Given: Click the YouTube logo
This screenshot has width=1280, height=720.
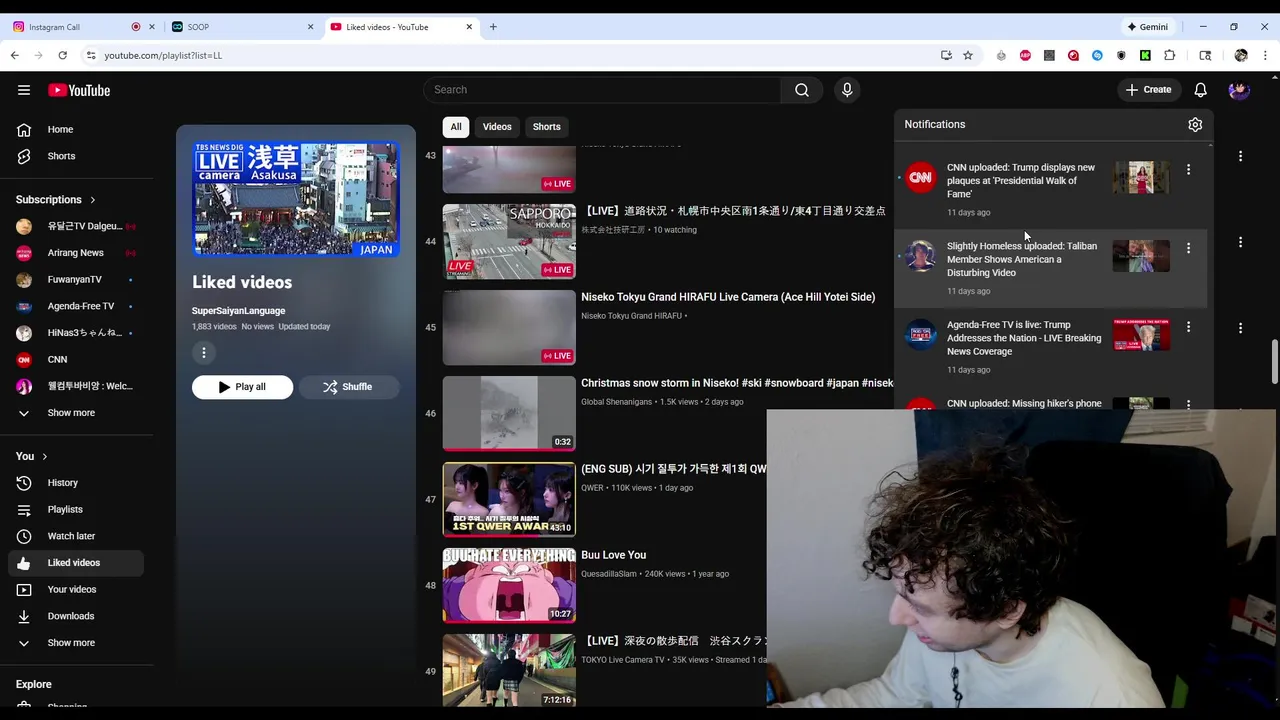Looking at the screenshot, I should [x=79, y=90].
